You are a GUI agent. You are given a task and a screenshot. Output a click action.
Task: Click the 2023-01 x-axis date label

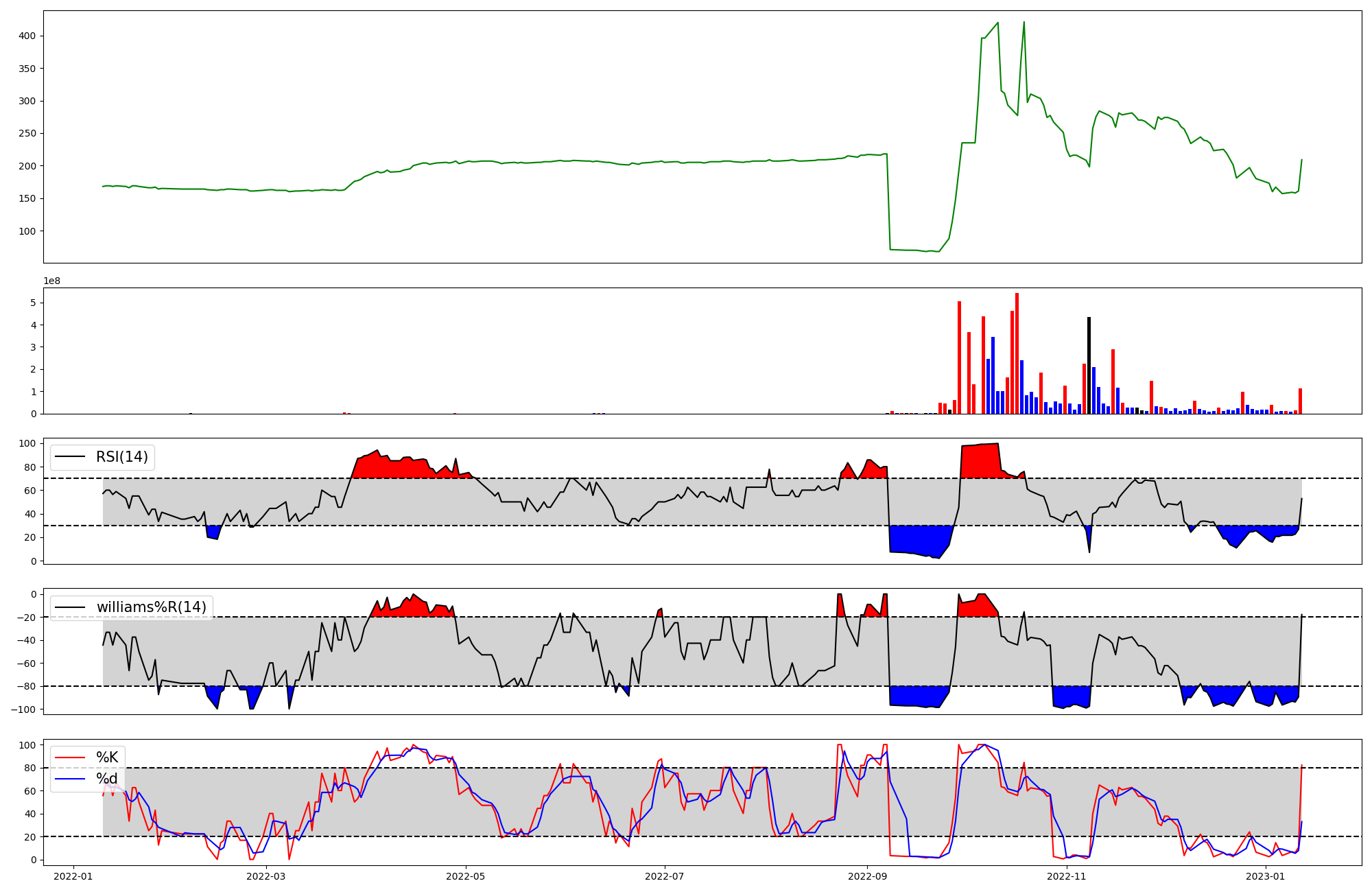click(1266, 876)
